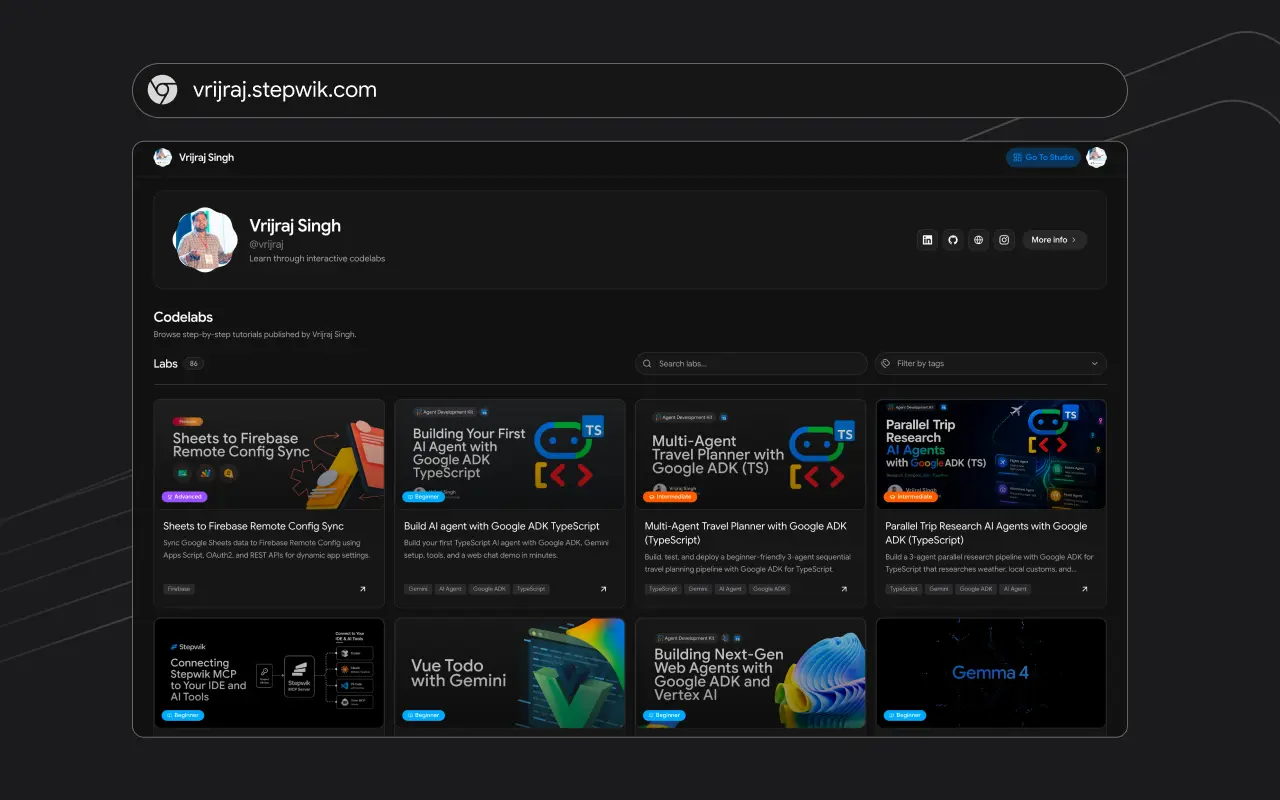Click the Chrome icon in the address bar
Screen dimensions: 1280x800
point(163,90)
